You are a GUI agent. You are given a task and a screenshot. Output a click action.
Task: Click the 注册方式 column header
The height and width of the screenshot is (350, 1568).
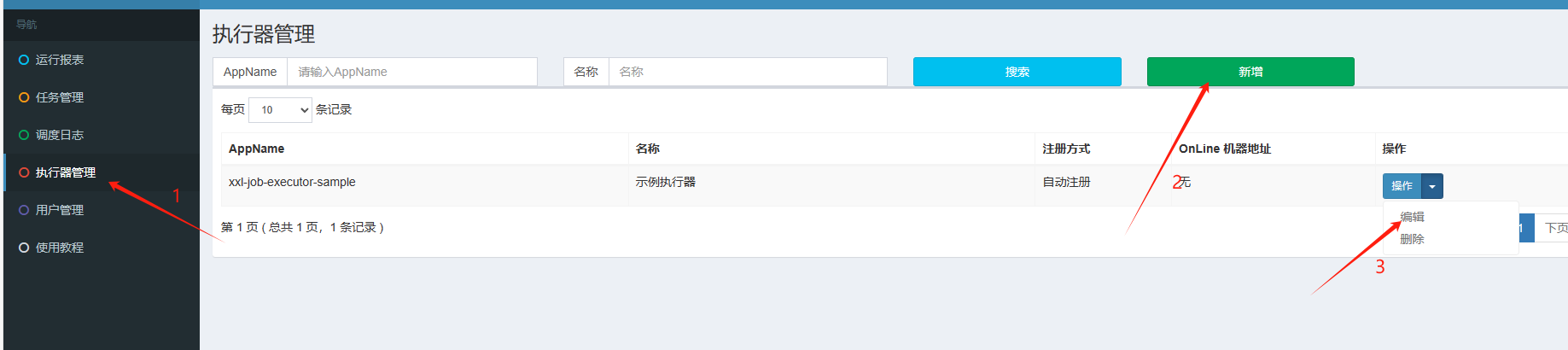[1066, 149]
